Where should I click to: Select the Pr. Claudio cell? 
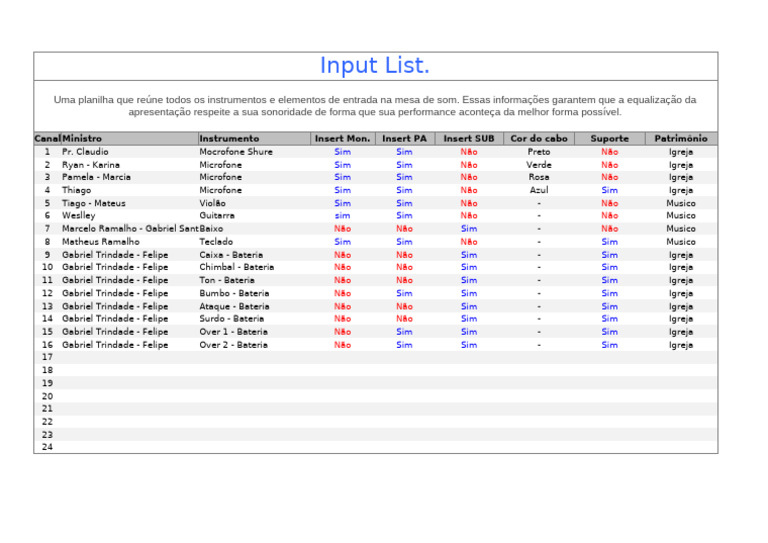[85, 152]
